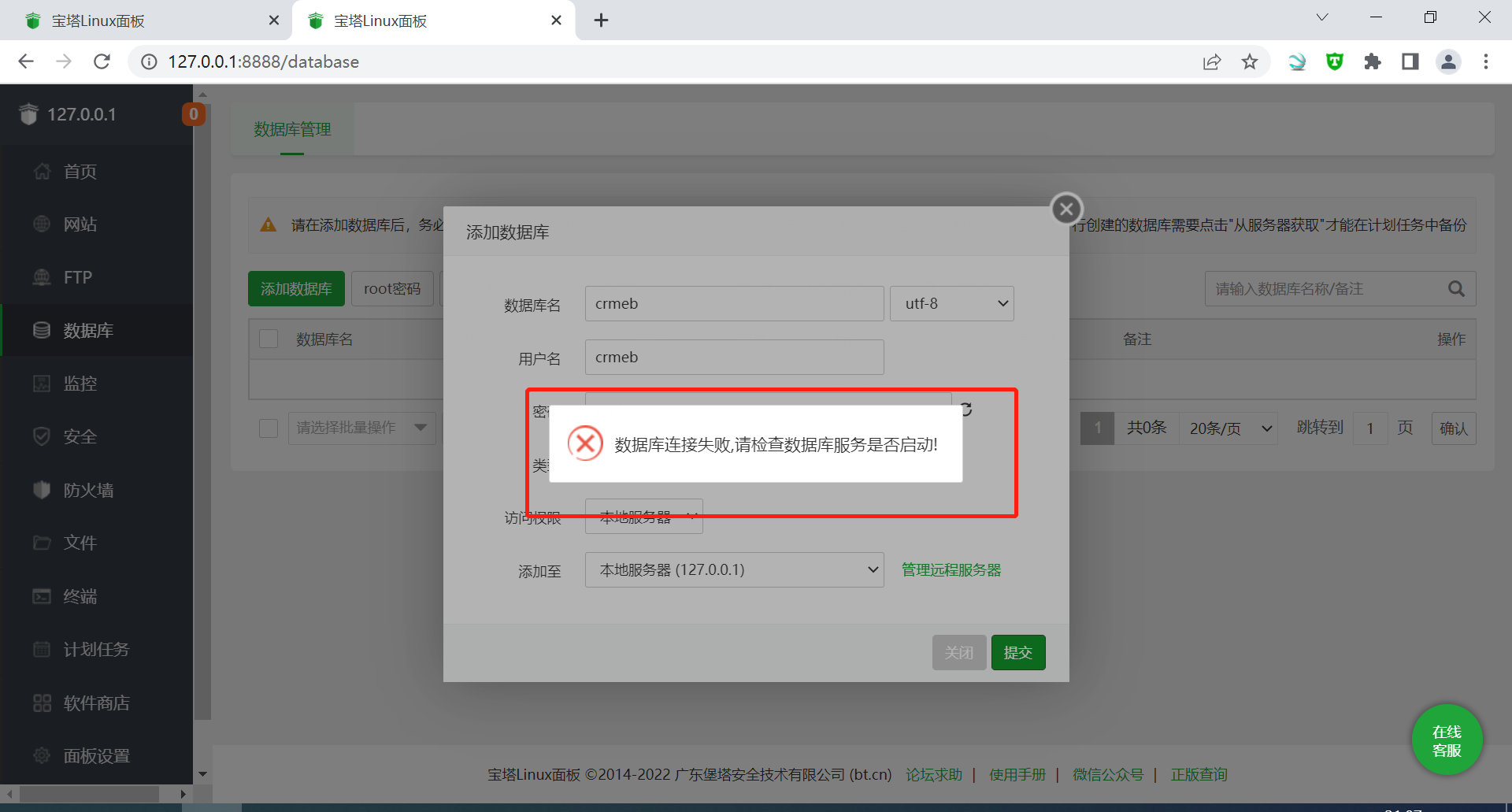Click the red error X icon
1512x812 pixels.
[585, 443]
